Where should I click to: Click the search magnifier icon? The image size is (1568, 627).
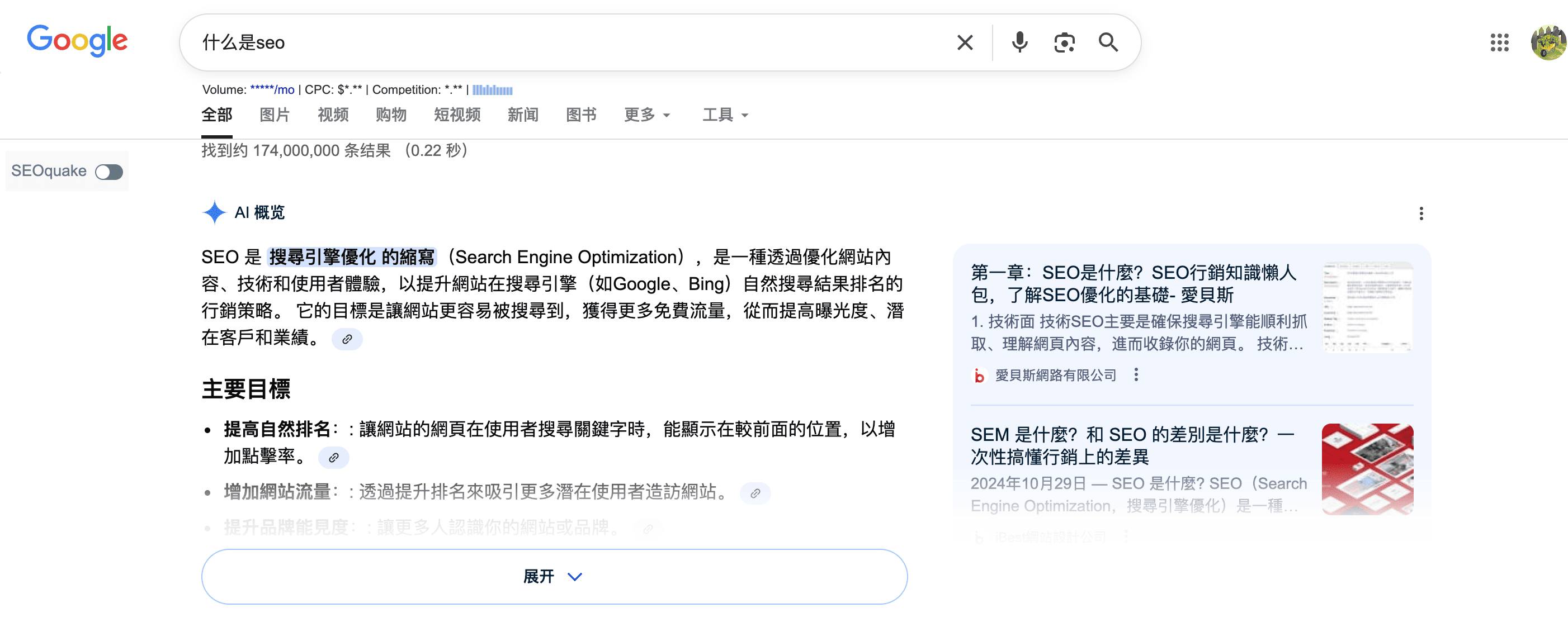[x=1108, y=42]
